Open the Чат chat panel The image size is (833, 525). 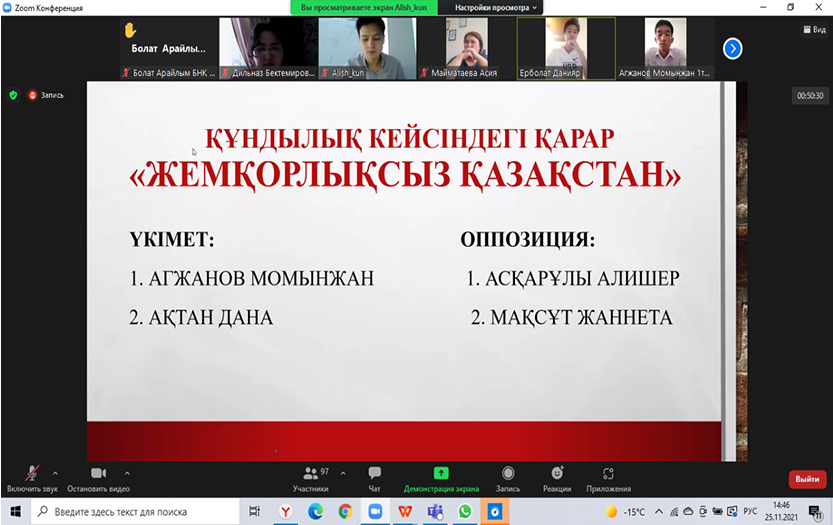tap(374, 474)
